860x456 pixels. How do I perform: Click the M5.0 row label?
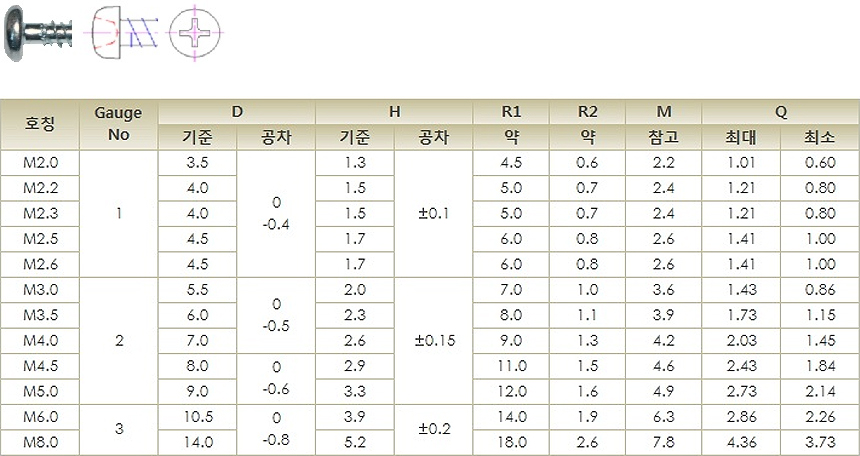coord(40,391)
